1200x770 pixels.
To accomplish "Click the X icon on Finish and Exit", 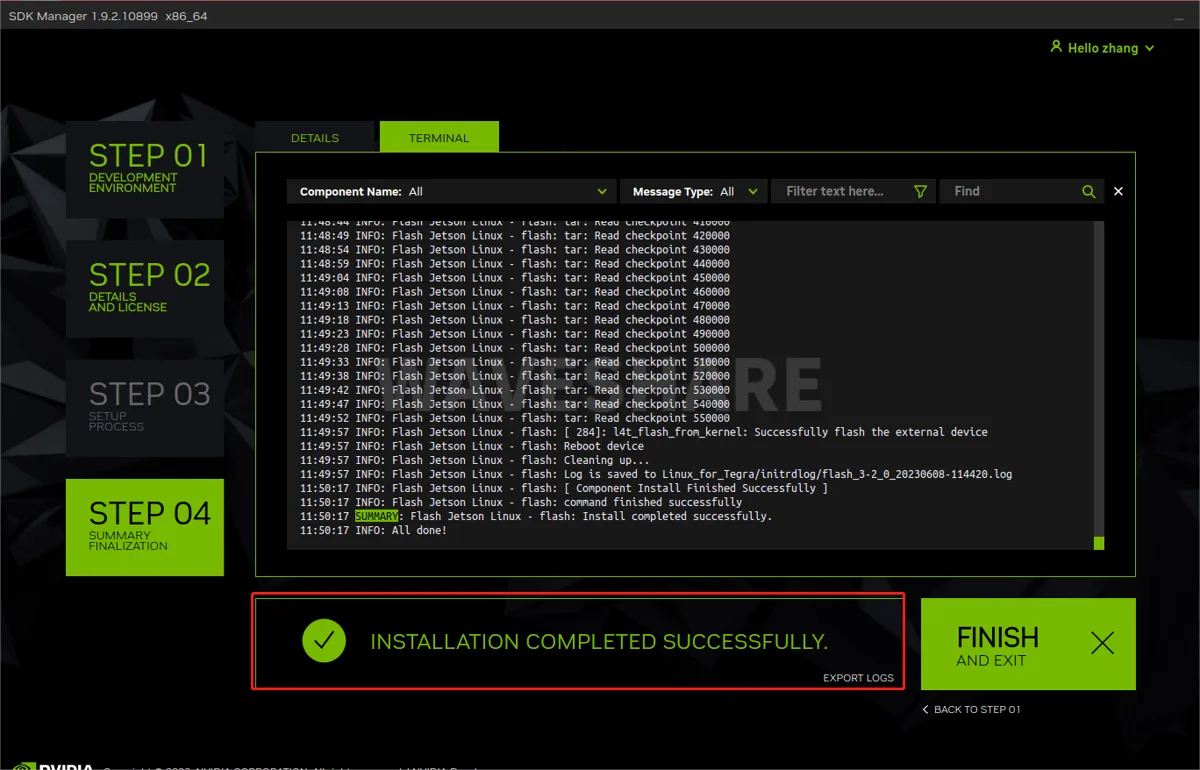I will pyautogui.click(x=1102, y=644).
